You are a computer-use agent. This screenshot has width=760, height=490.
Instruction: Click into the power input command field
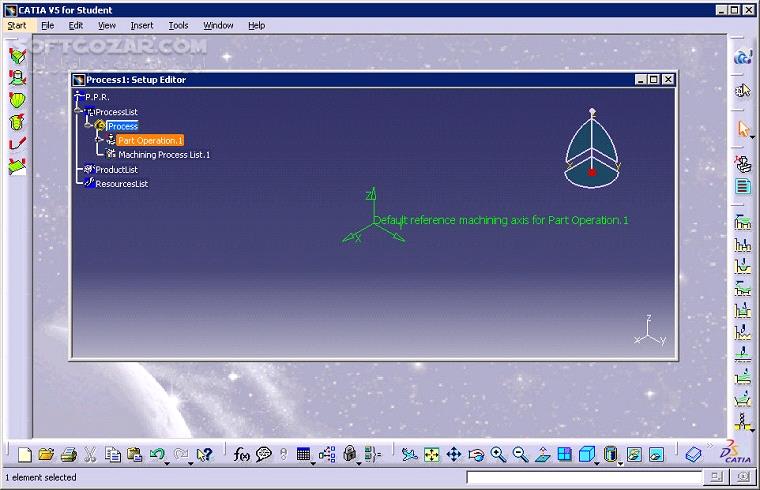[x=584, y=477]
